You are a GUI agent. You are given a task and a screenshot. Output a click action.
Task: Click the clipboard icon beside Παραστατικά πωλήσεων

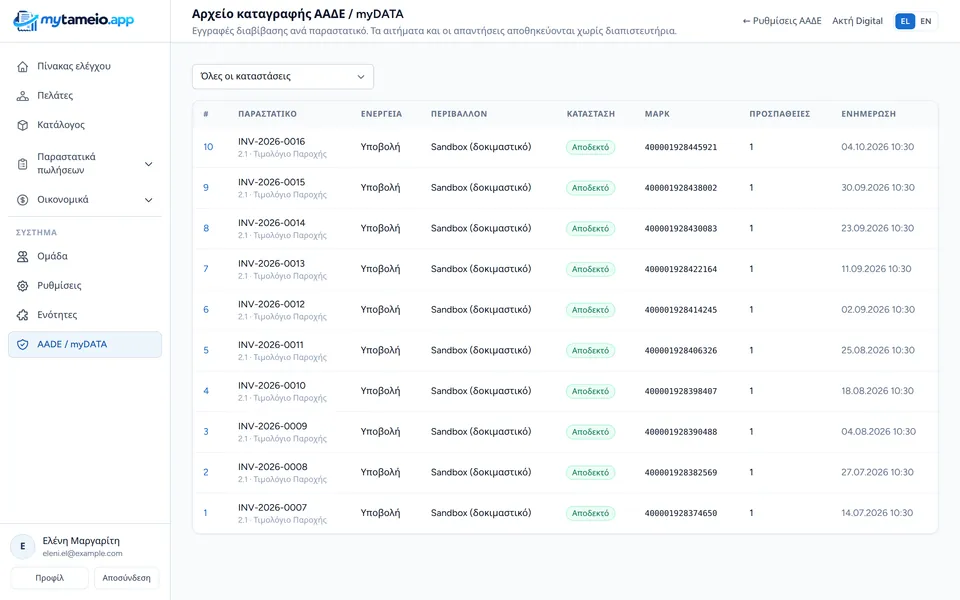coord(23,164)
